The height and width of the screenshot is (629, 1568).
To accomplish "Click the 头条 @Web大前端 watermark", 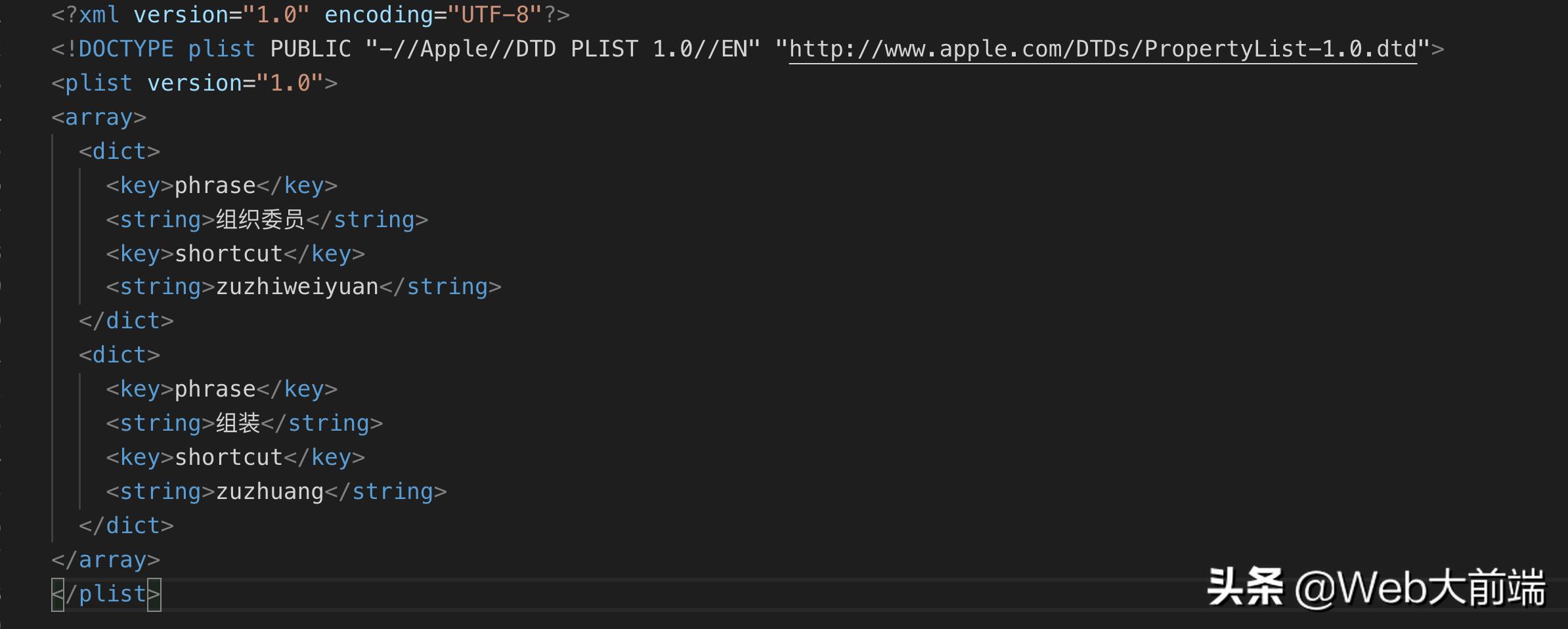I will click(x=1376, y=588).
